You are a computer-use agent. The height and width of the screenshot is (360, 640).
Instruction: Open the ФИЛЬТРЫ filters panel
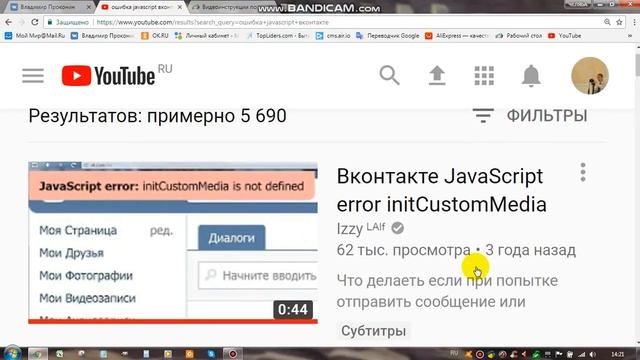pyautogui.click(x=530, y=116)
